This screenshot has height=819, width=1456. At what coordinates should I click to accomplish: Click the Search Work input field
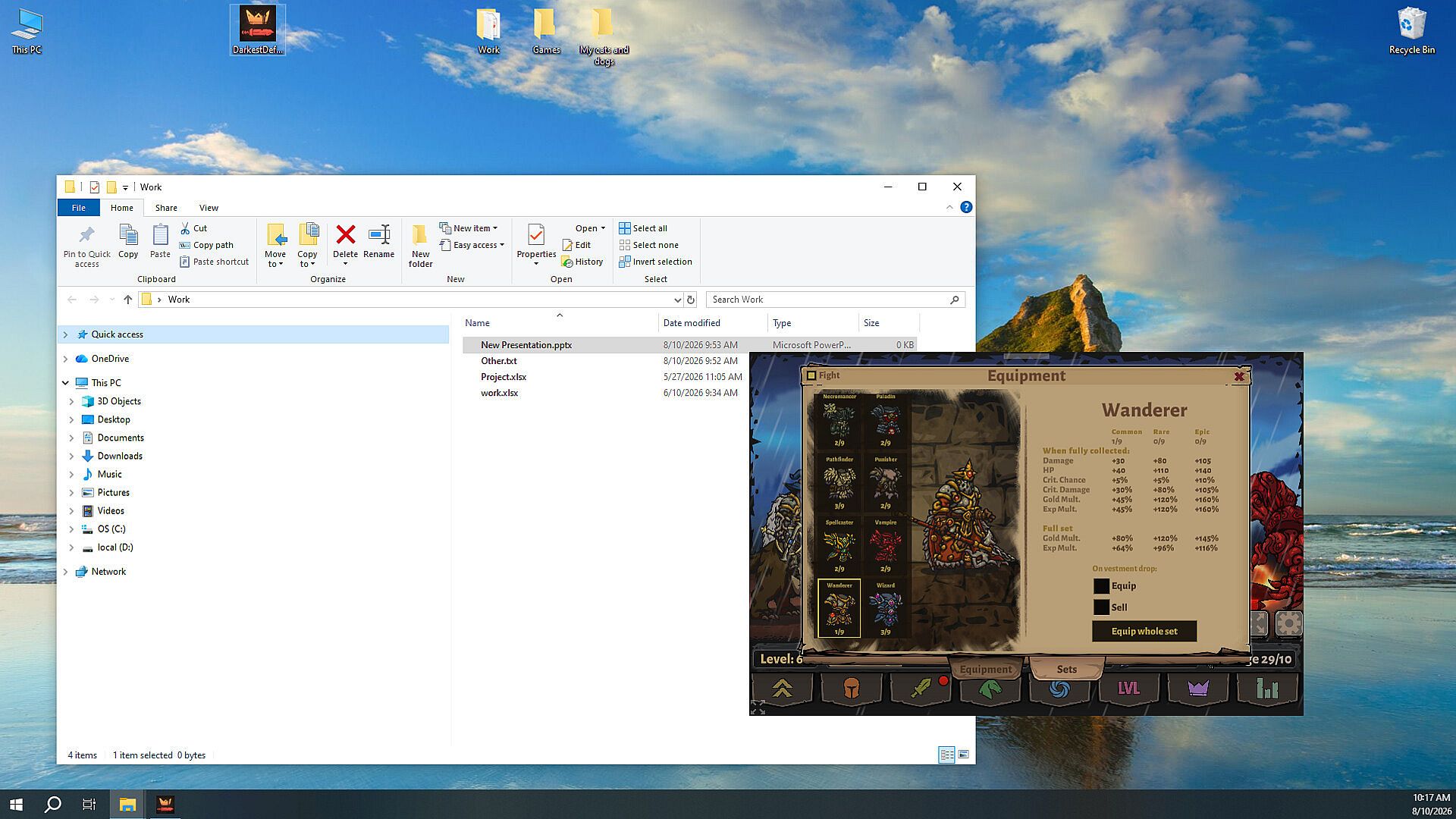tap(835, 300)
